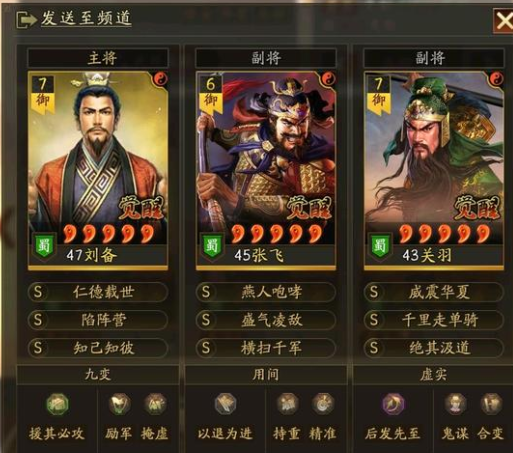Select the 精准 tactic icon
This screenshot has height=453, width=513.
[x=323, y=404]
